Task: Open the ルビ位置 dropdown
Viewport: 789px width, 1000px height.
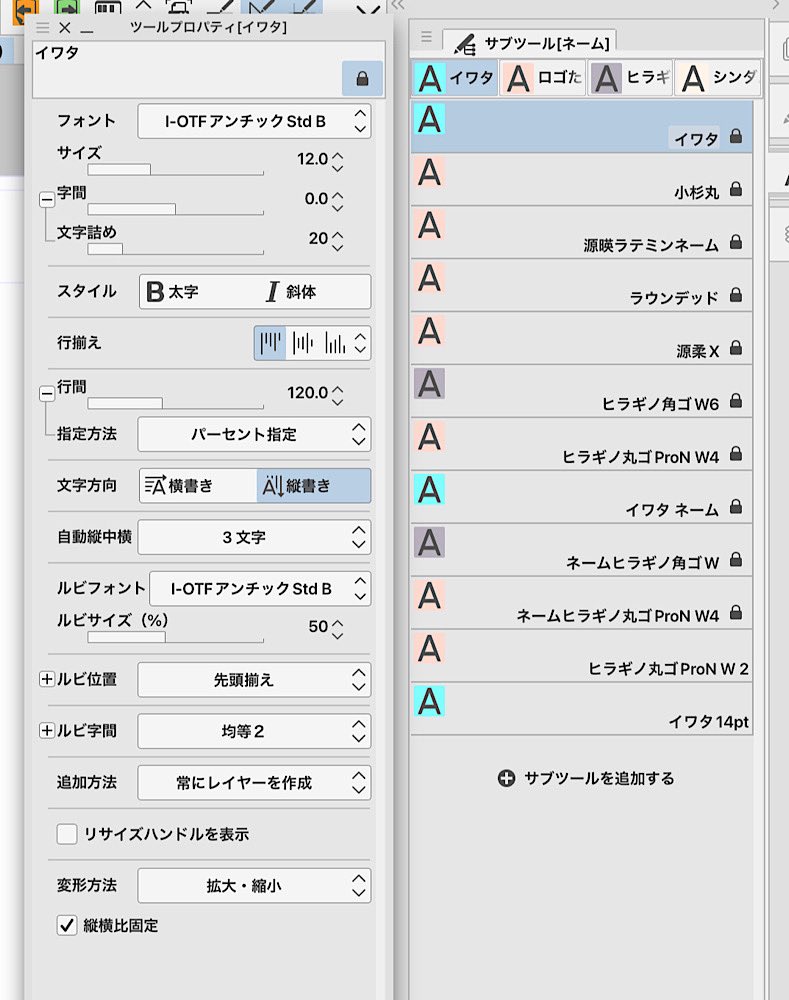Action: click(254, 680)
